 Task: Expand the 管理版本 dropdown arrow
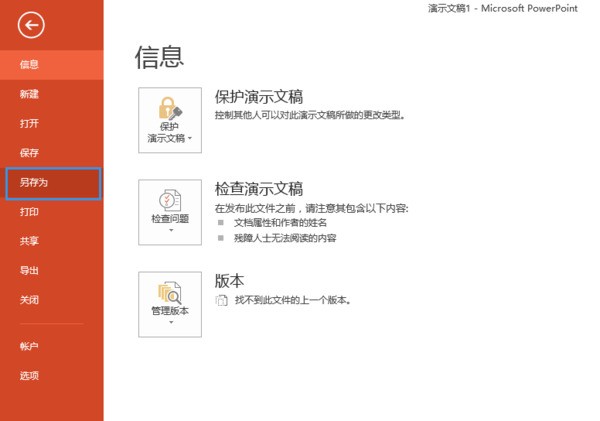(x=169, y=323)
